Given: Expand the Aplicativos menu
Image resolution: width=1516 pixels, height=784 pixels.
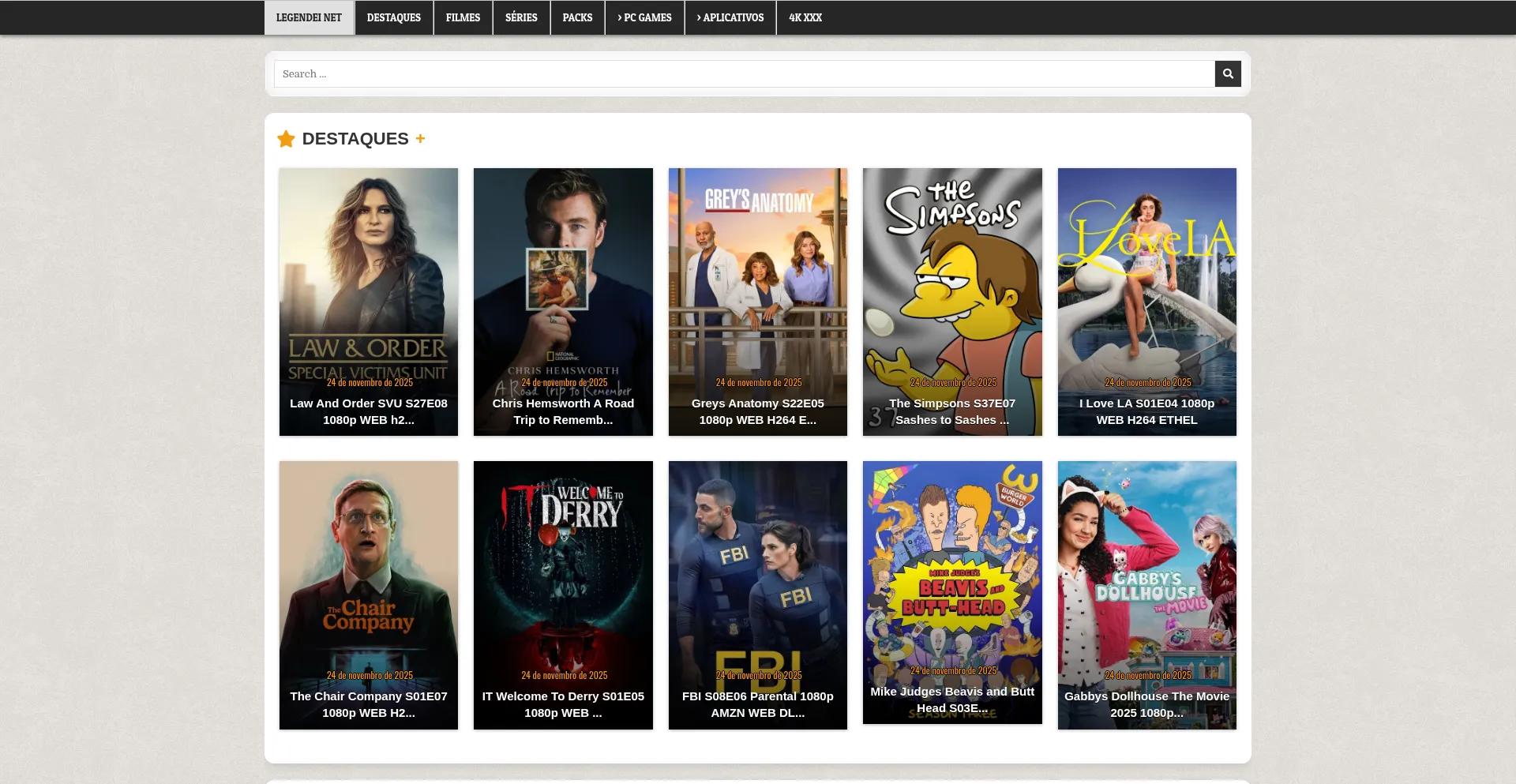Looking at the screenshot, I should [x=730, y=17].
